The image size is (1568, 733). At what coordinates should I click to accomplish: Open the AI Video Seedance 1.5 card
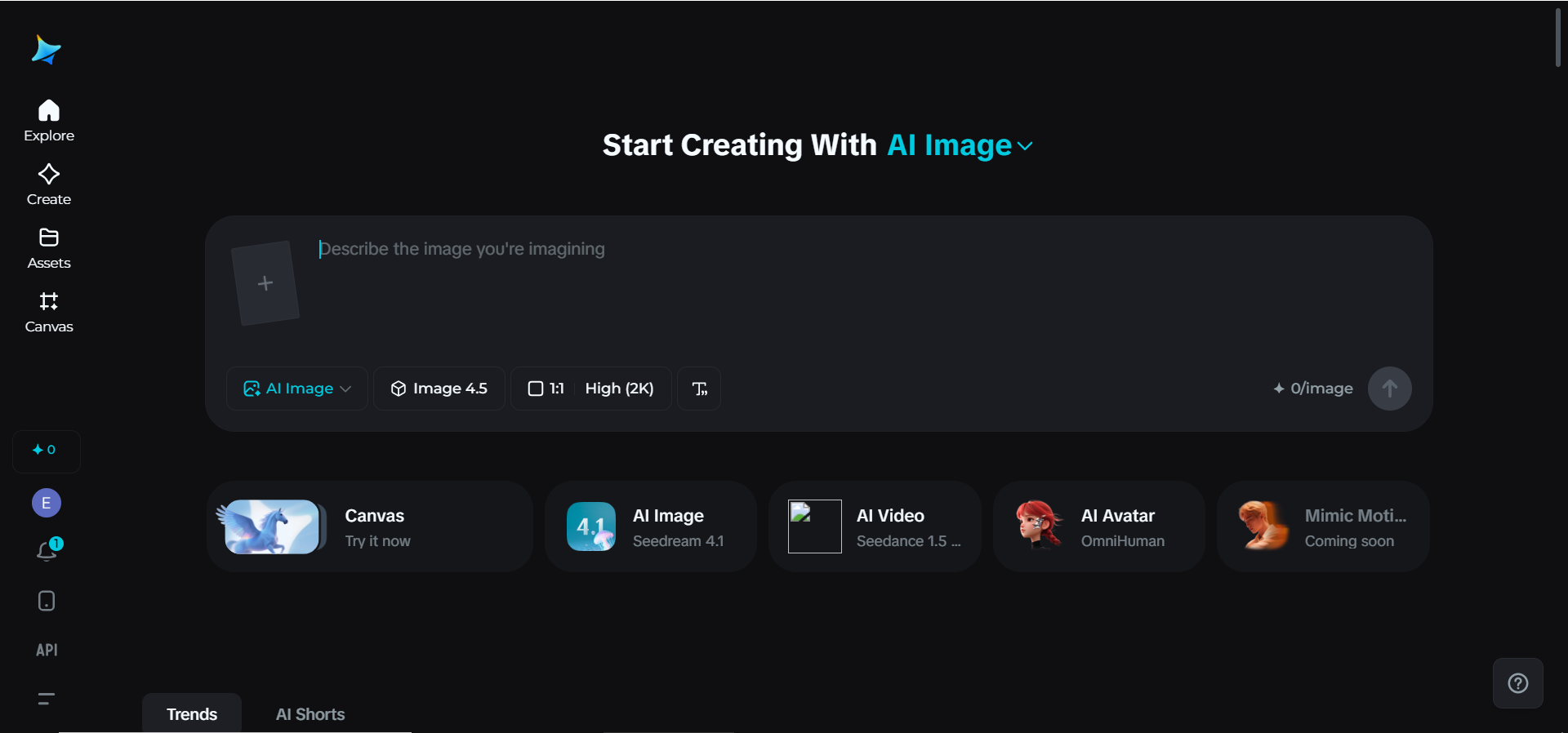(x=875, y=526)
